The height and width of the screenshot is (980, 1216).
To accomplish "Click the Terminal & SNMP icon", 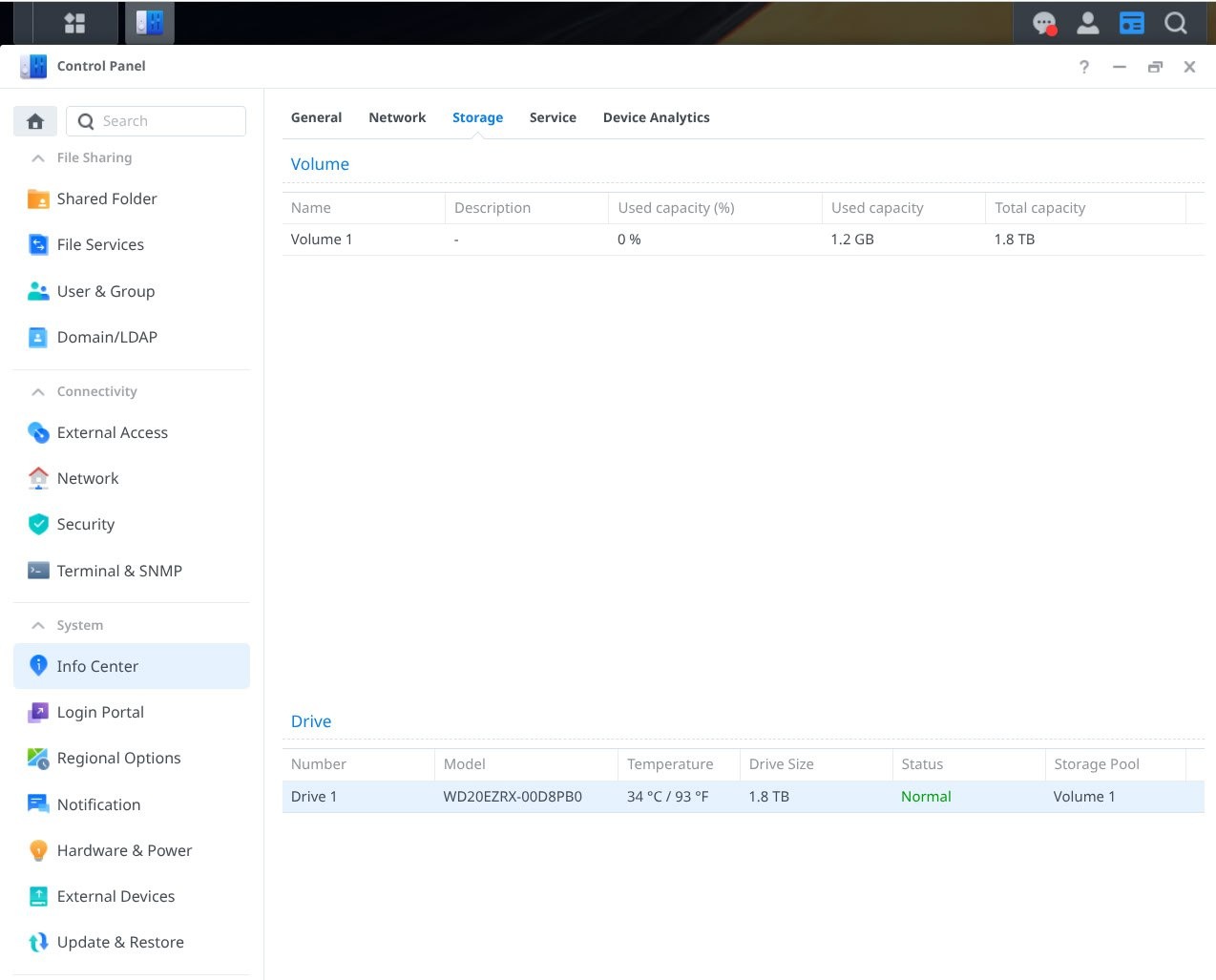I will 38,571.
